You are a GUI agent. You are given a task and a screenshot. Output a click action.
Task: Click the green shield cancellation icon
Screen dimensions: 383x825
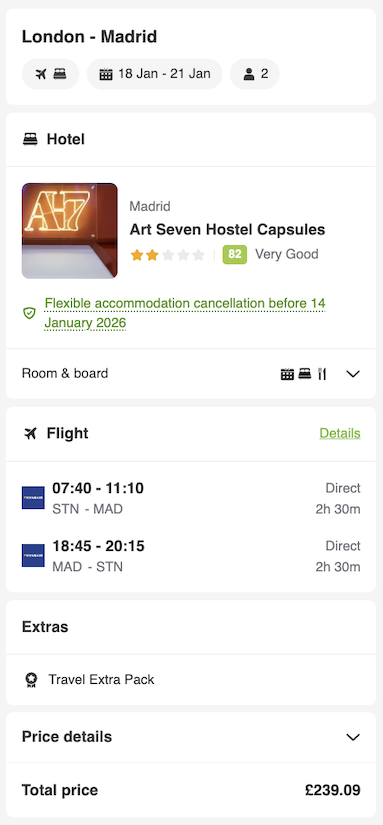tap(29, 313)
